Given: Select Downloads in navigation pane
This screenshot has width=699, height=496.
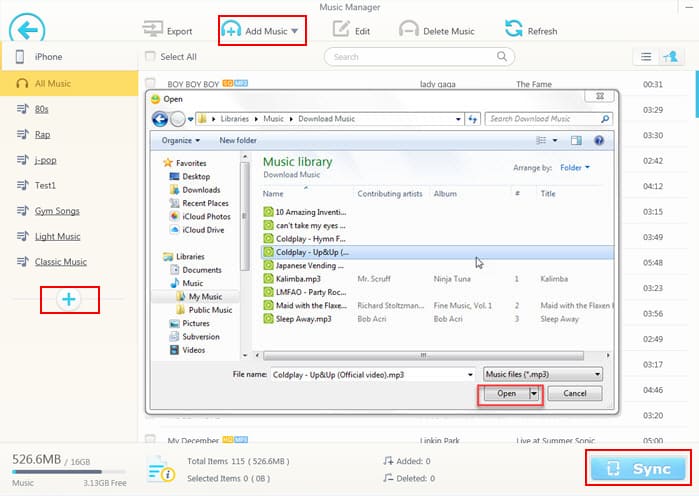Looking at the screenshot, I should 201,190.
